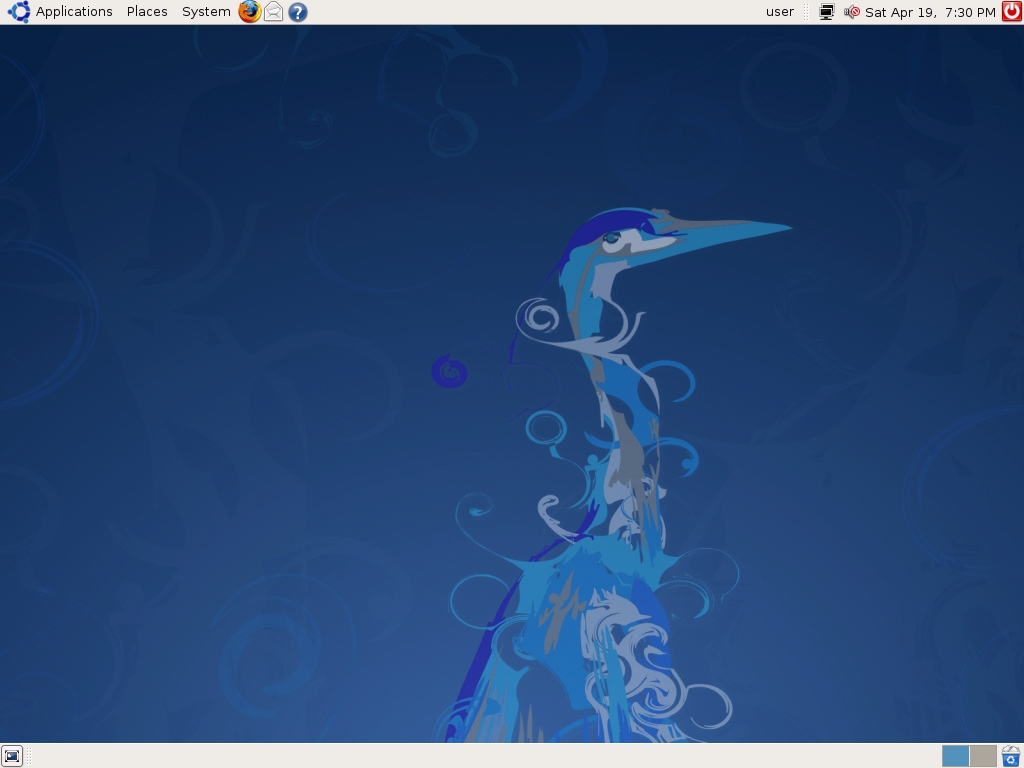Click the Show Desktop button
Viewport: 1024px width, 768px height.
[12, 756]
